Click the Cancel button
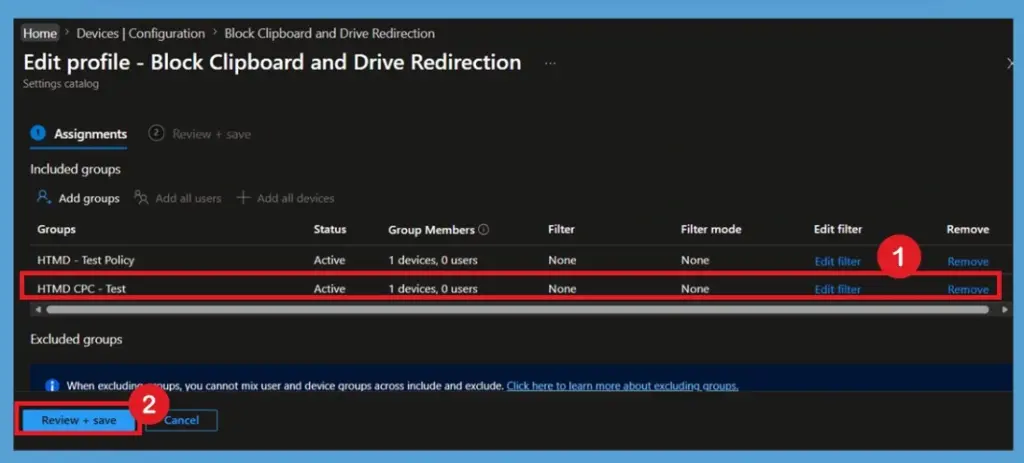The width and height of the screenshot is (1024, 463). tap(182, 421)
